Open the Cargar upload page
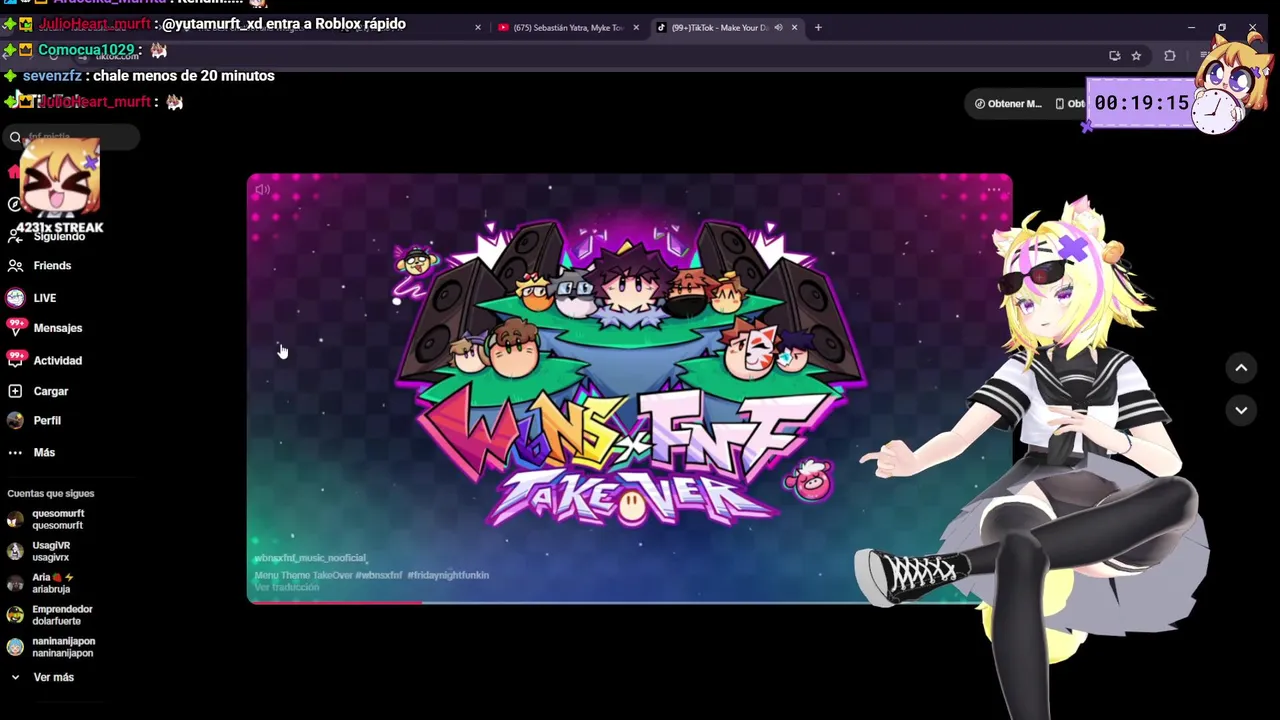The width and height of the screenshot is (1280, 720). tap(51, 392)
